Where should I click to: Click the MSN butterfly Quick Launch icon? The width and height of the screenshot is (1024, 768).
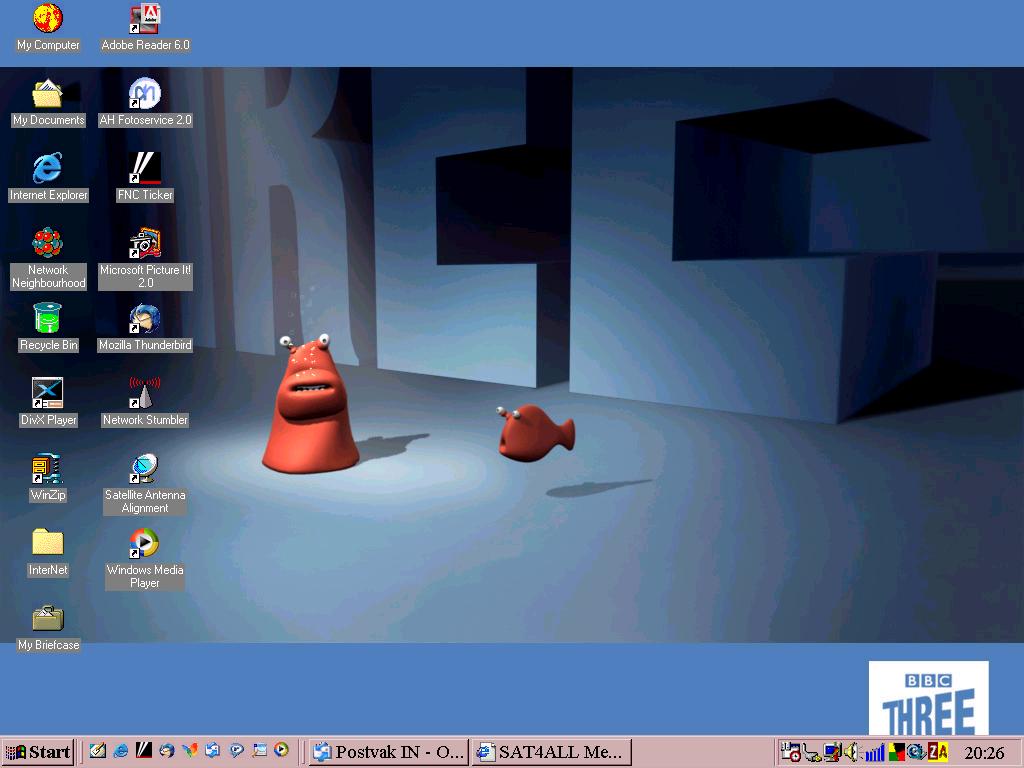[189, 751]
